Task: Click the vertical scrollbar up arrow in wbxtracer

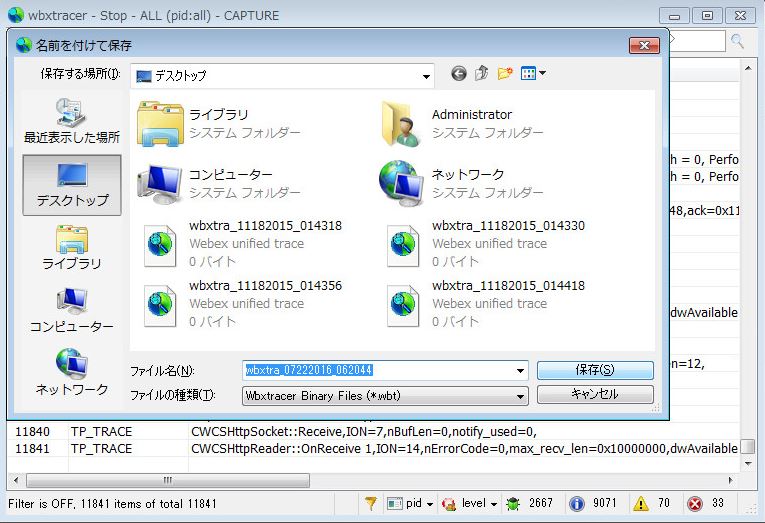Action: pyautogui.click(x=748, y=68)
